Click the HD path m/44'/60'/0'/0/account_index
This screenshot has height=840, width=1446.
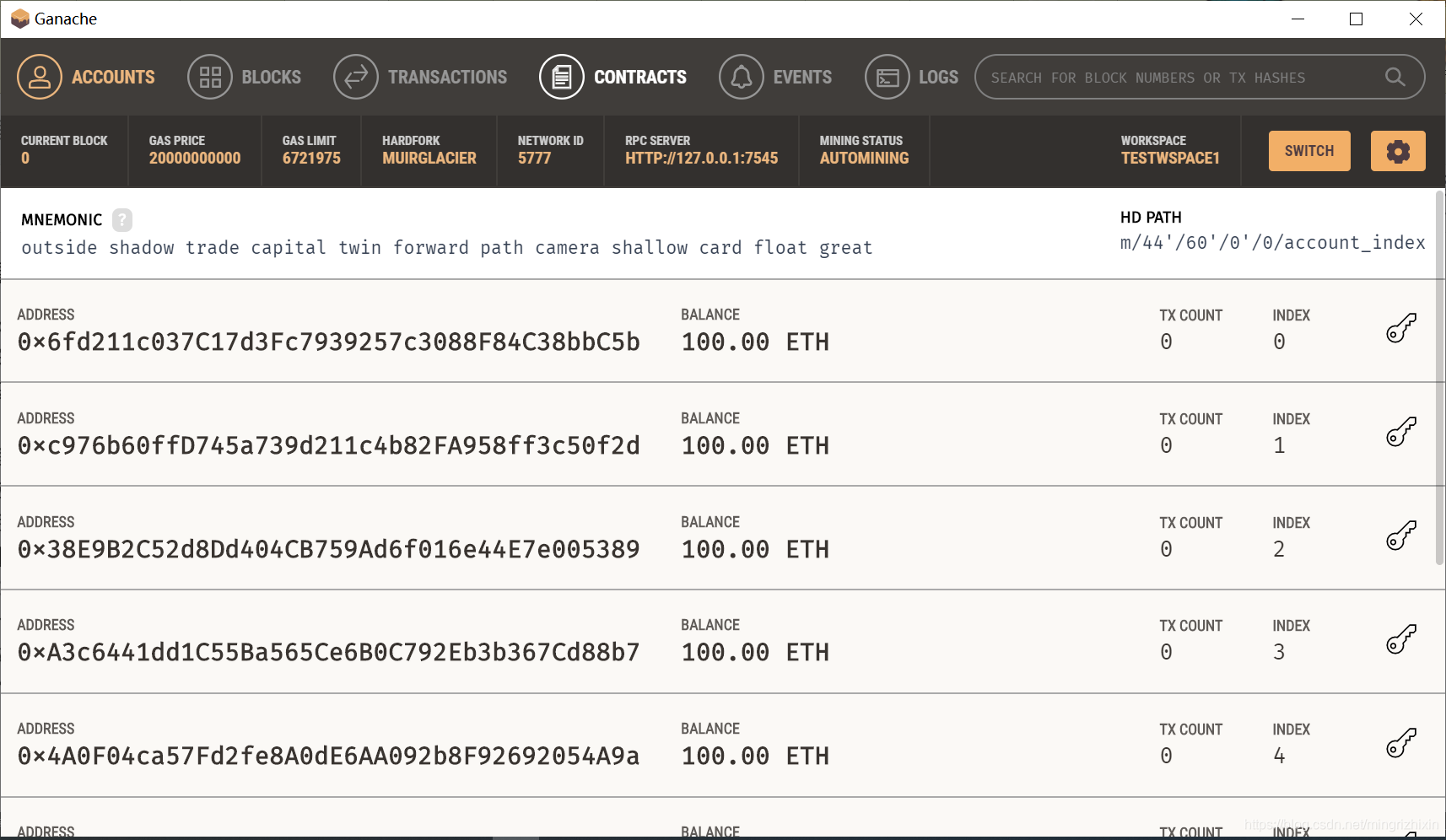pos(1273,243)
